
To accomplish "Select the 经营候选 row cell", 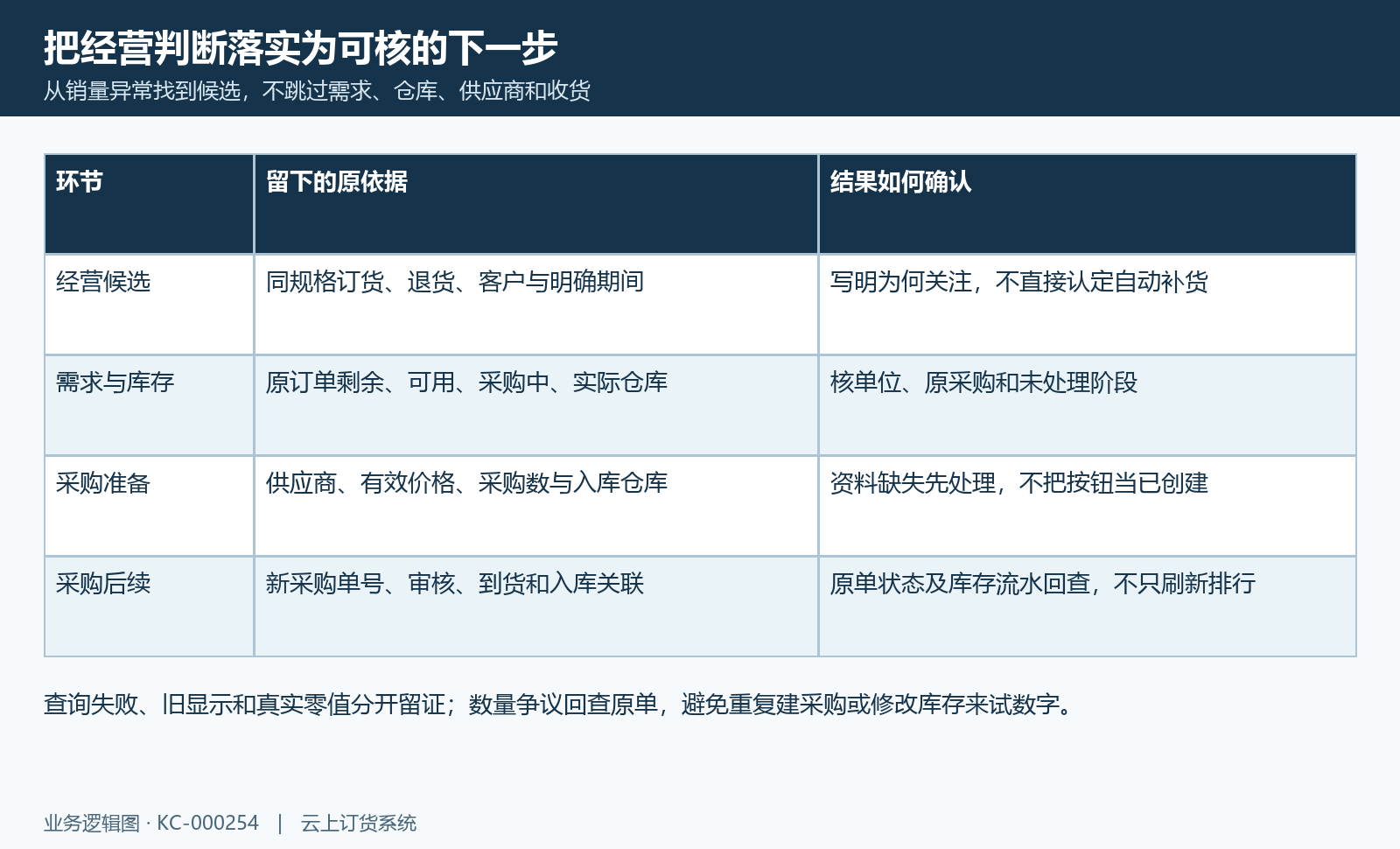I will [150, 305].
